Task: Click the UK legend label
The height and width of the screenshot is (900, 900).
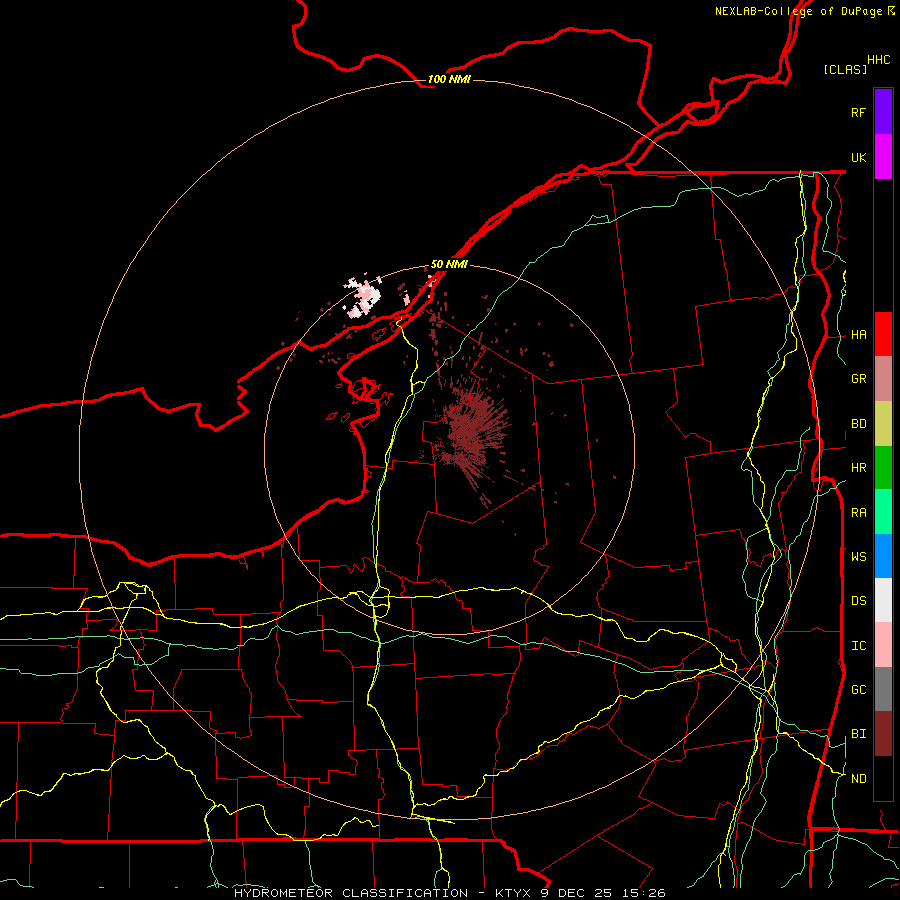Action: click(x=858, y=157)
